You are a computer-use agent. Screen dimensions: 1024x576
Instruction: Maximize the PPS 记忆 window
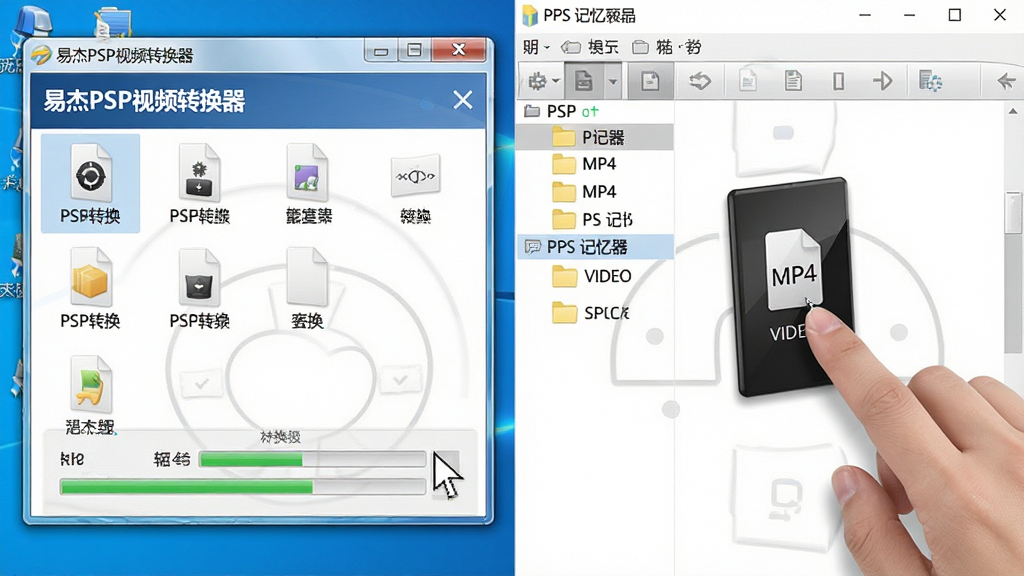955,15
